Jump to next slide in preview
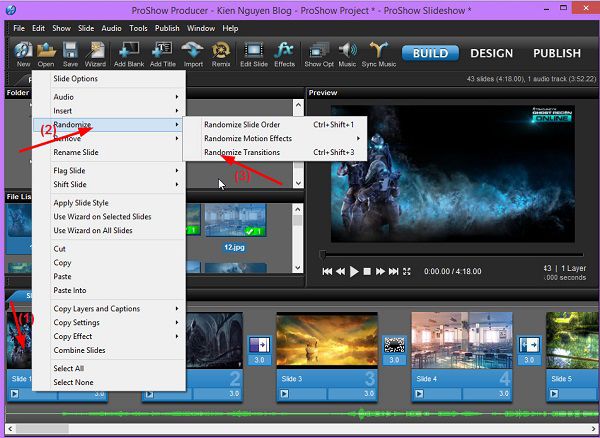 [393, 272]
